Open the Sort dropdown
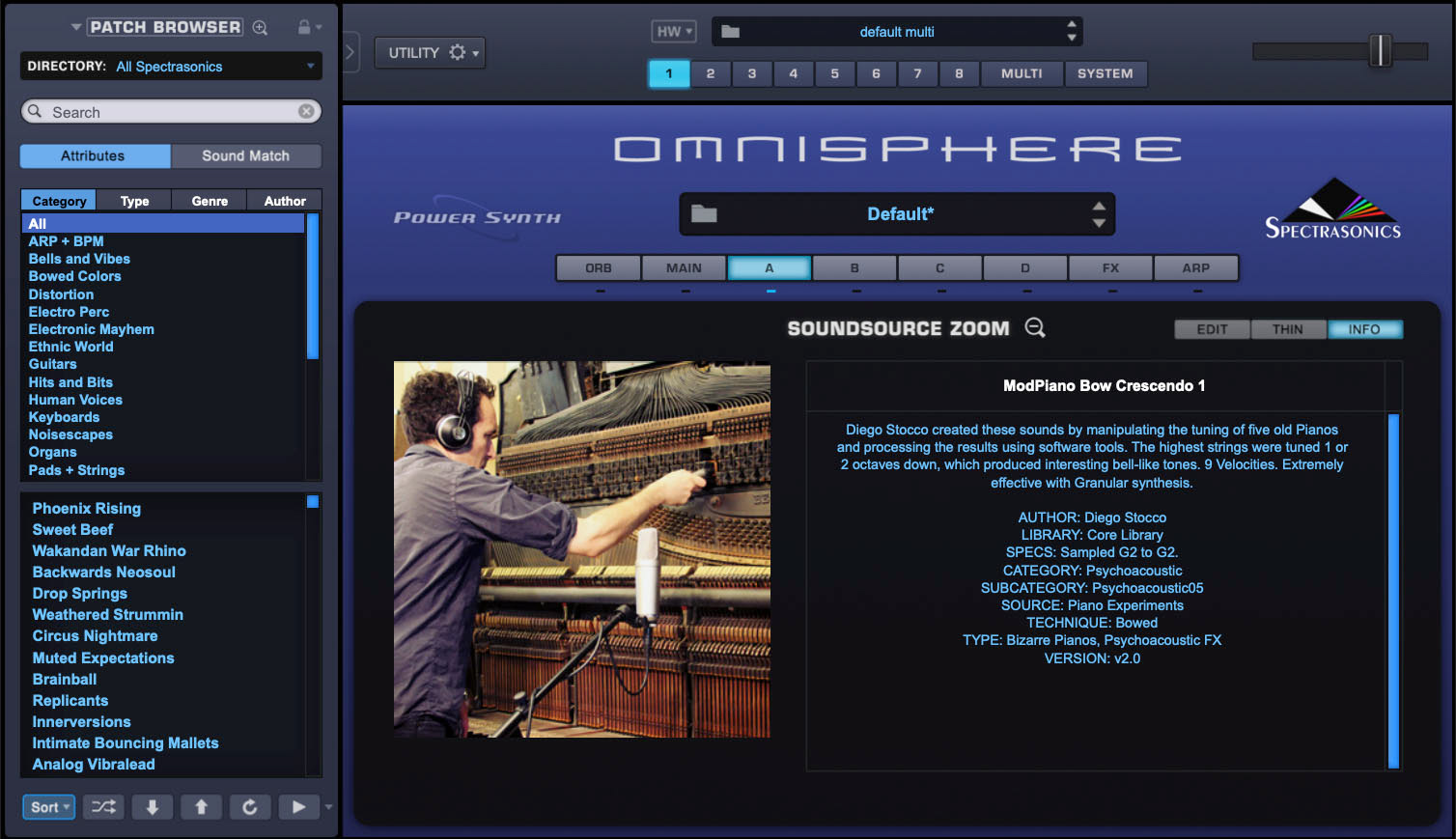 tap(49, 807)
